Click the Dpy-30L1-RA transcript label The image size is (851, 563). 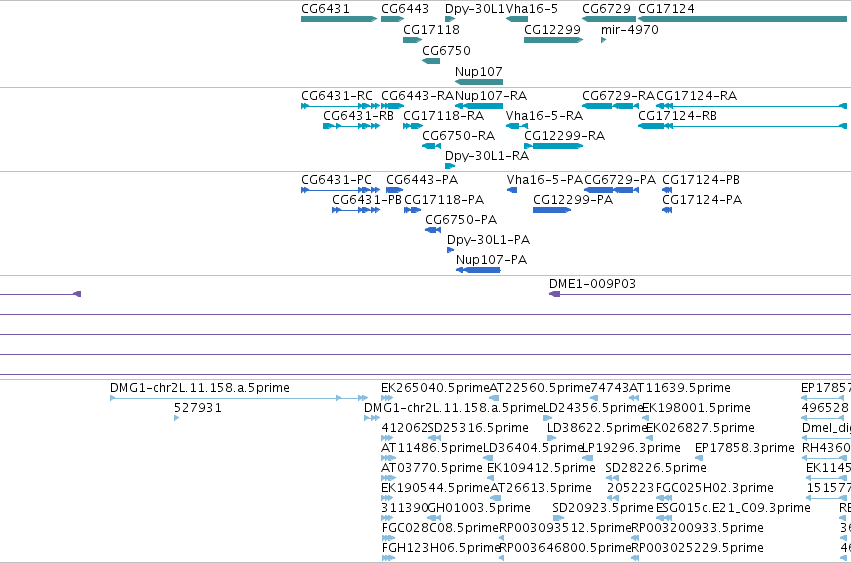487,156
